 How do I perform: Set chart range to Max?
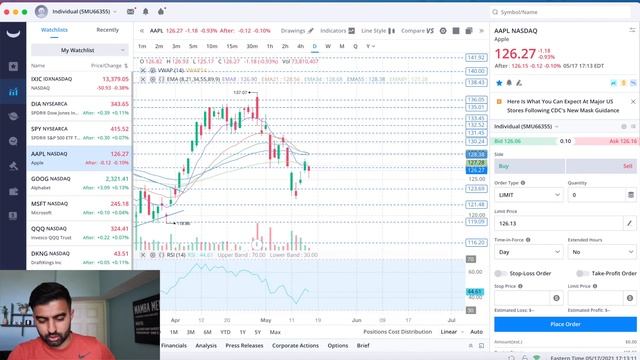(x=275, y=332)
